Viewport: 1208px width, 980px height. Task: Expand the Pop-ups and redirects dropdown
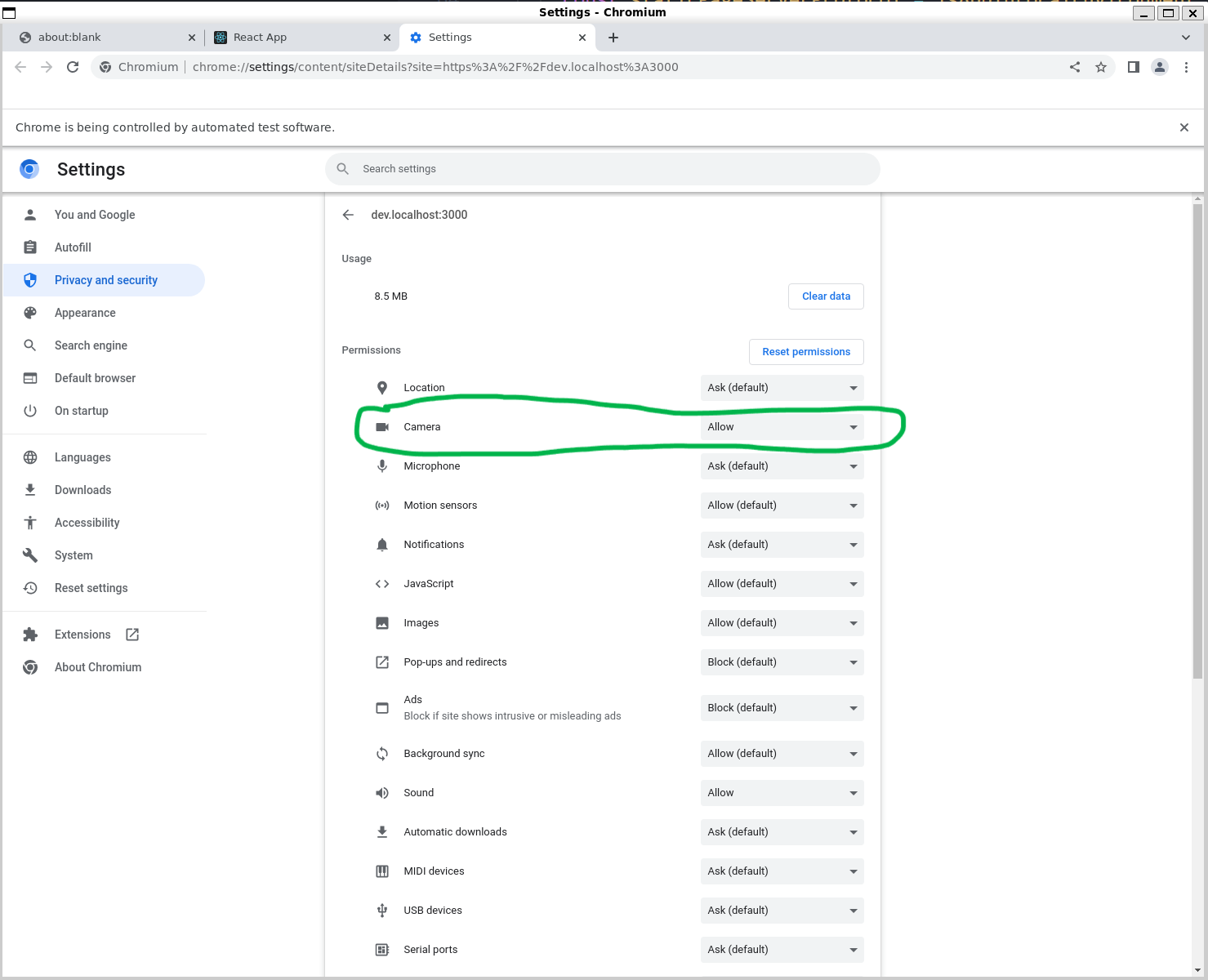tap(782, 662)
